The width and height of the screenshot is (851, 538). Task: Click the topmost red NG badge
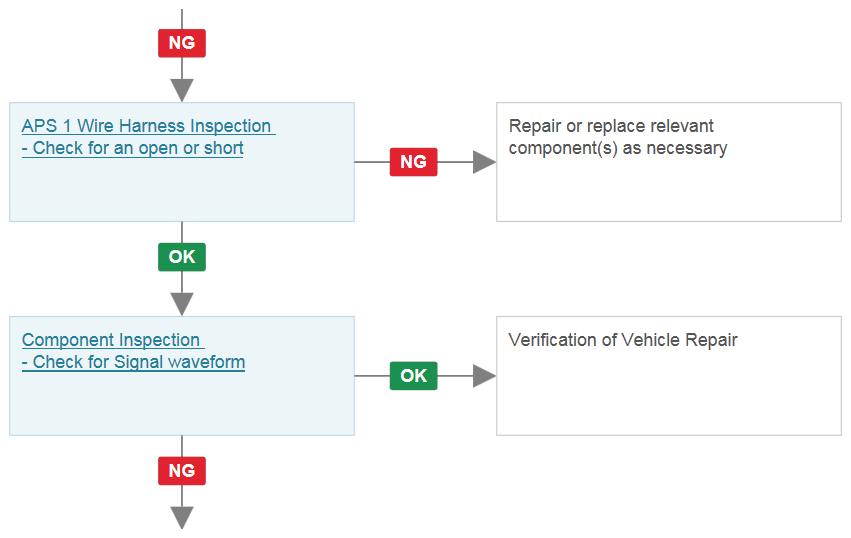click(182, 43)
